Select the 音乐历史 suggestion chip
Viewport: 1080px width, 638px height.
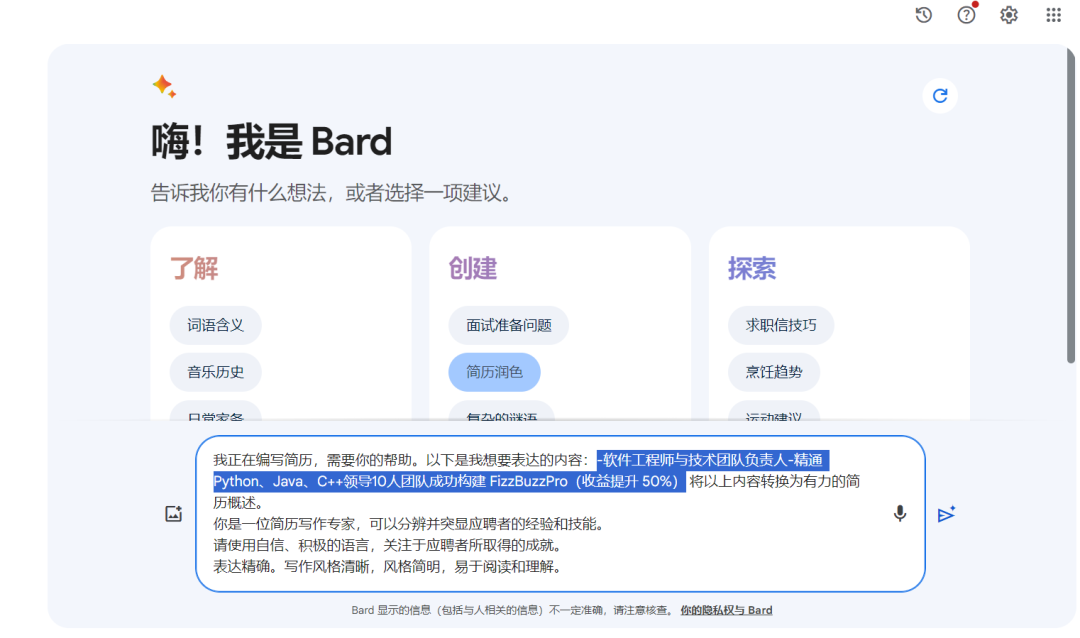pyautogui.click(x=216, y=372)
